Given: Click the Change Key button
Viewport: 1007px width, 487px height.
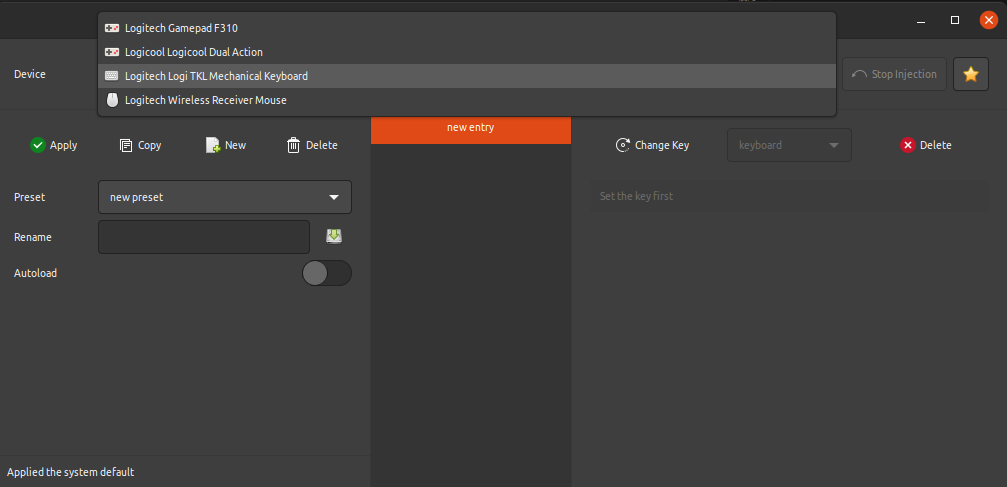Looking at the screenshot, I should (652, 145).
